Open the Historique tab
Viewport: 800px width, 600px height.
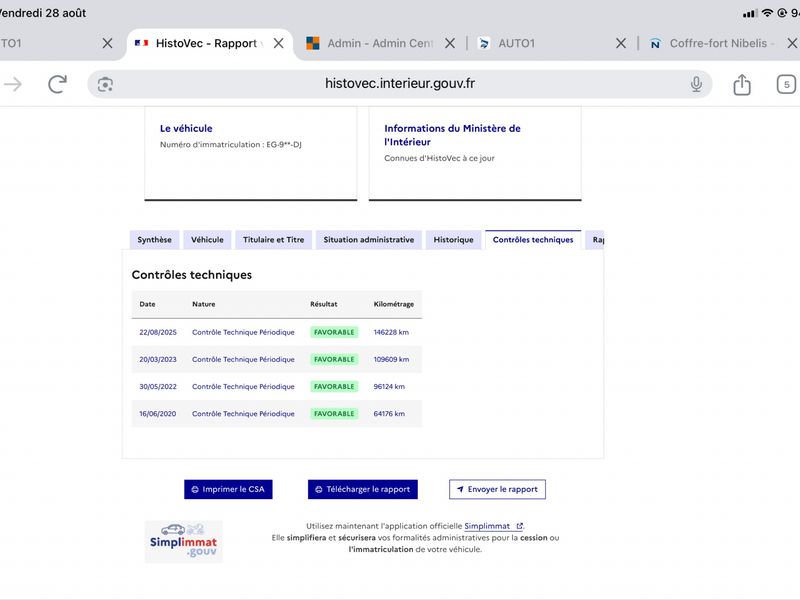pos(453,240)
